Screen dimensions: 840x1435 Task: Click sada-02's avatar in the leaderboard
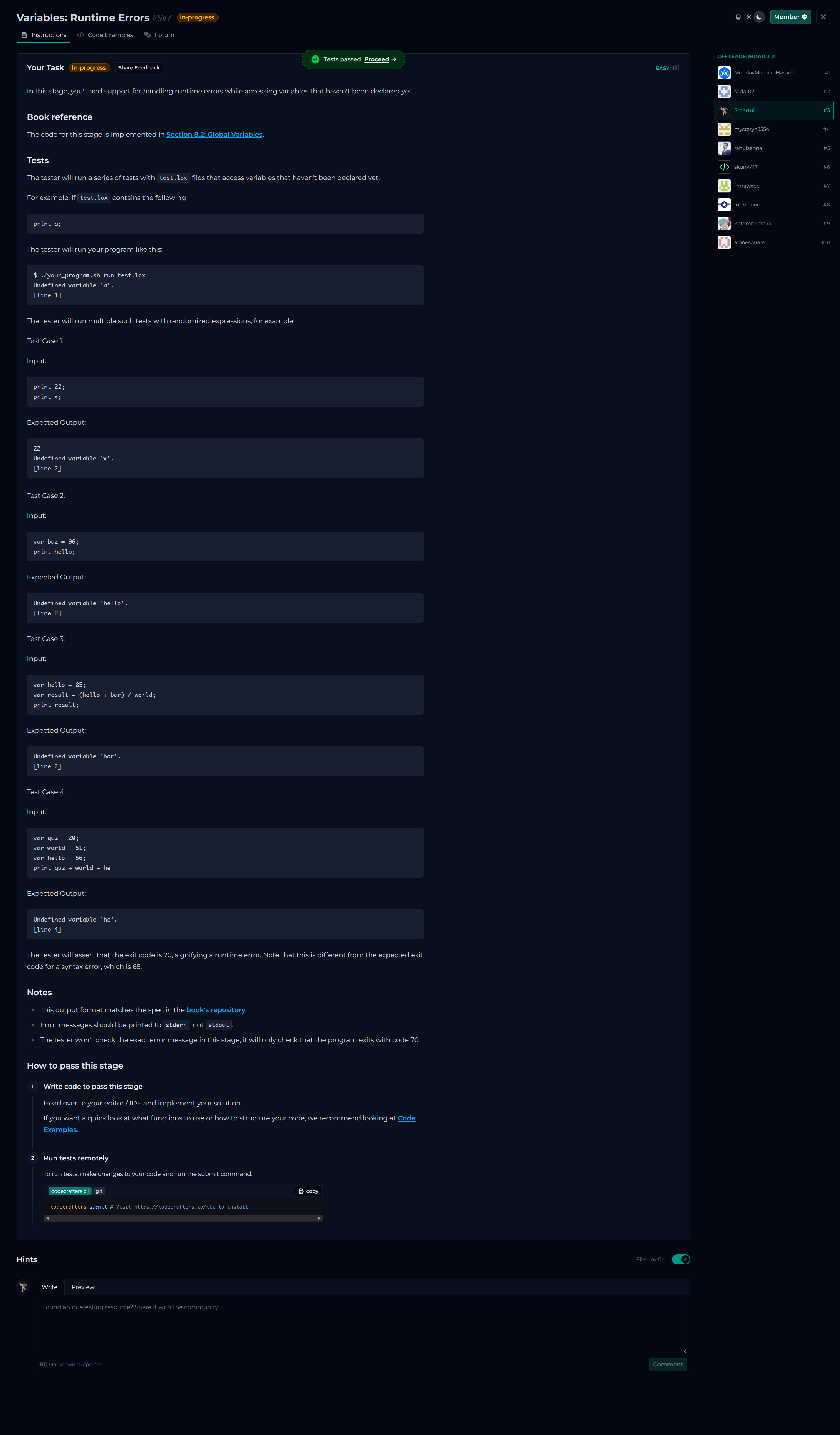click(724, 92)
